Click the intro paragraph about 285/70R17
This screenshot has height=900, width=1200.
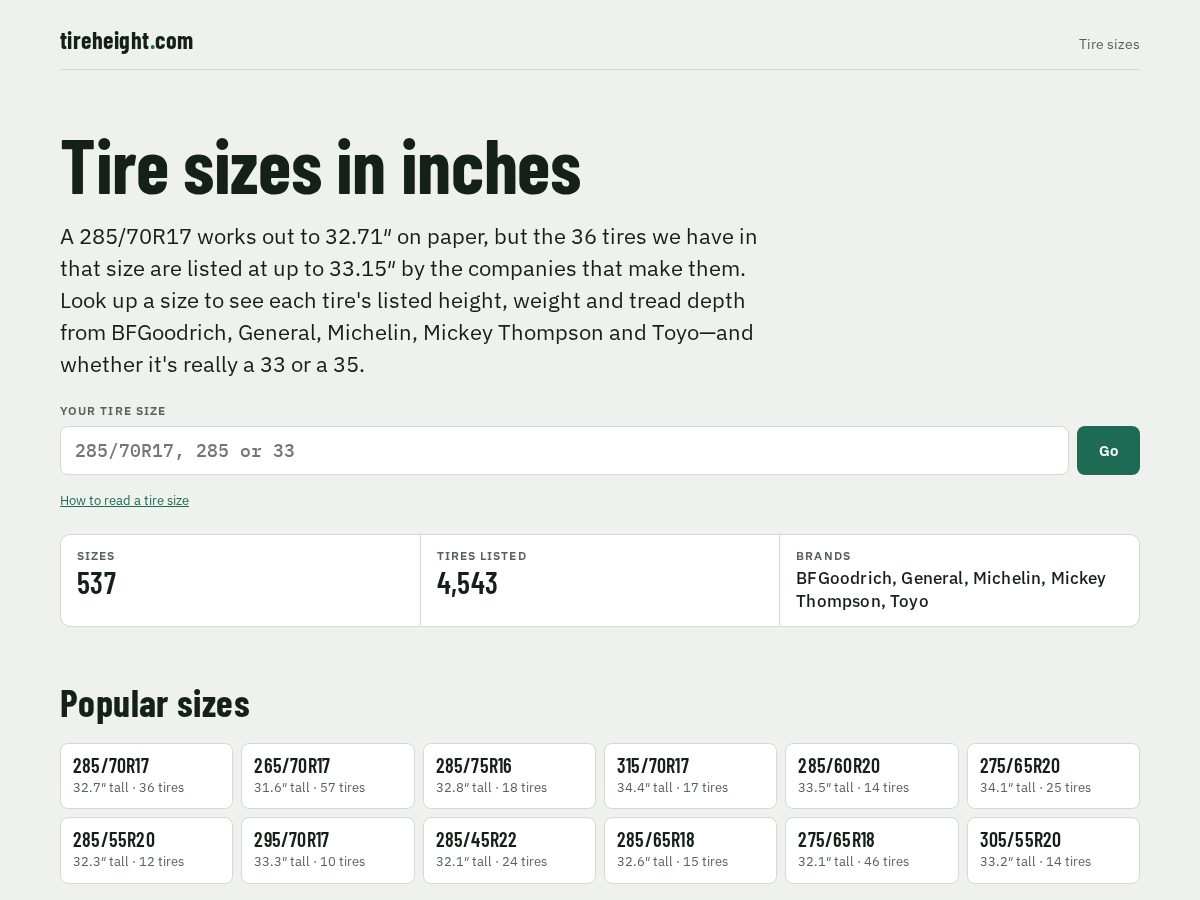pos(409,300)
